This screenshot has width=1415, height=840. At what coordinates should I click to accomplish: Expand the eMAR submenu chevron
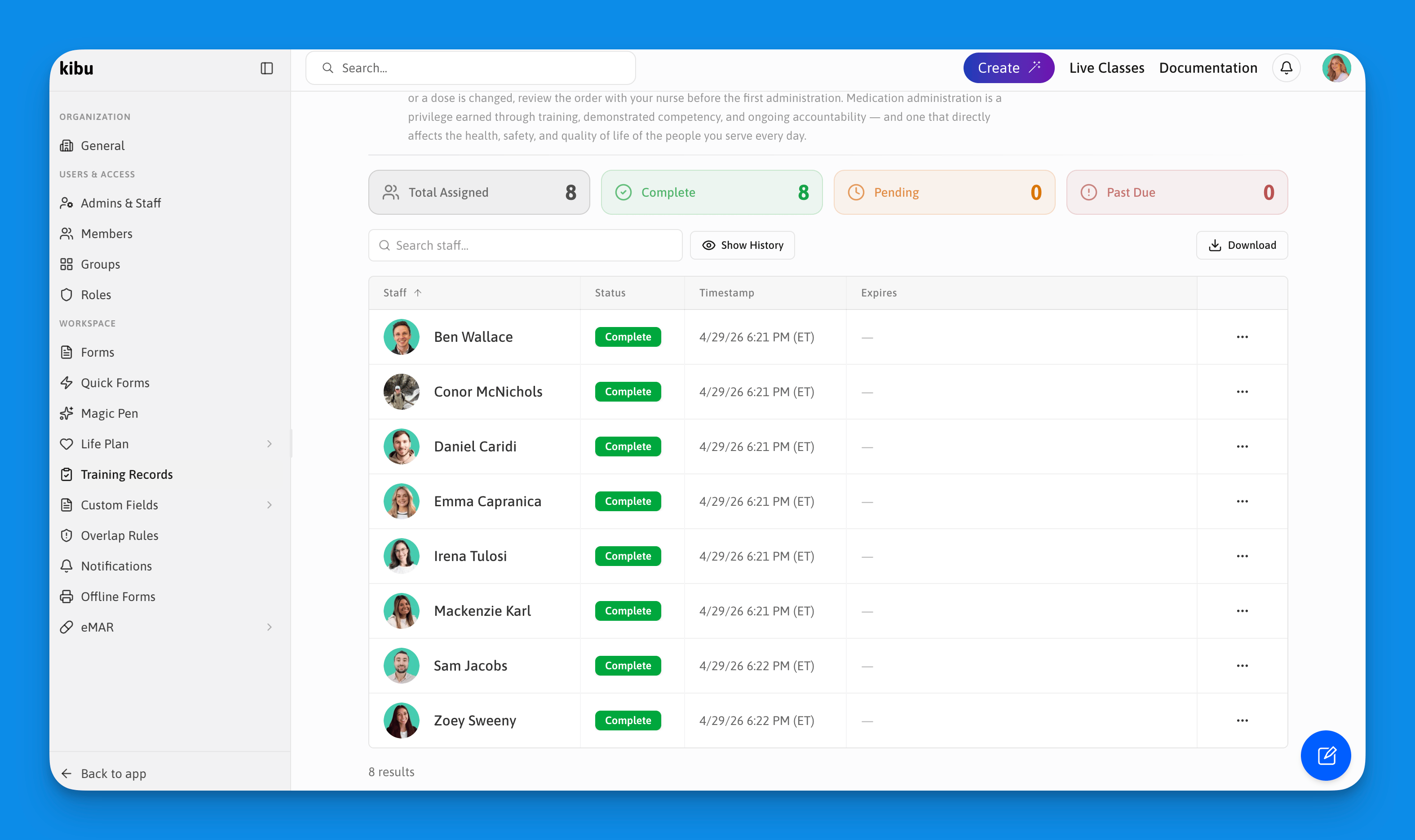click(270, 627)
